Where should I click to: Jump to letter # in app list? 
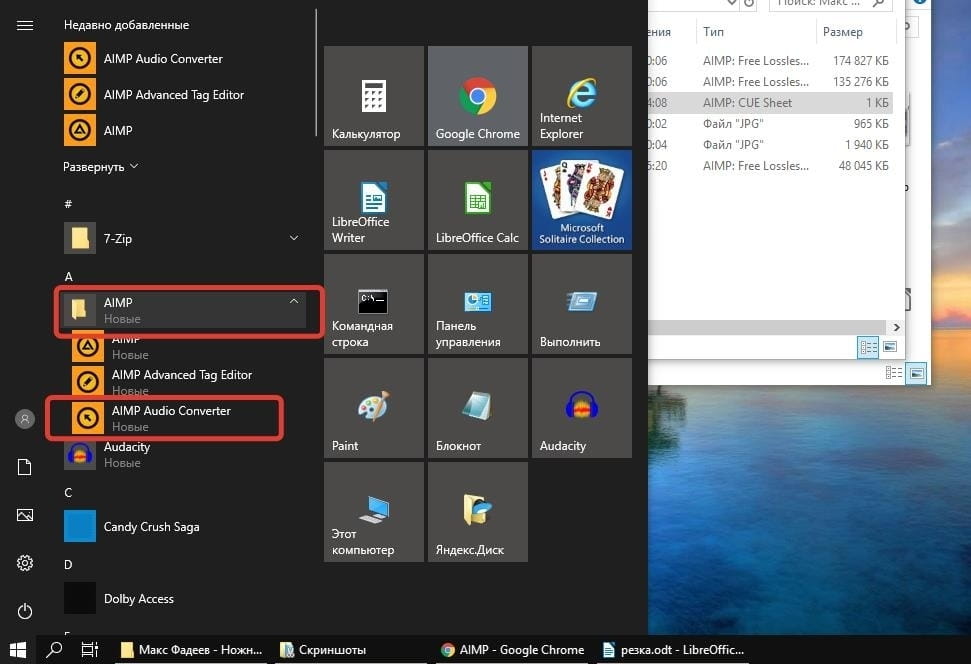(x=68, y=204)
